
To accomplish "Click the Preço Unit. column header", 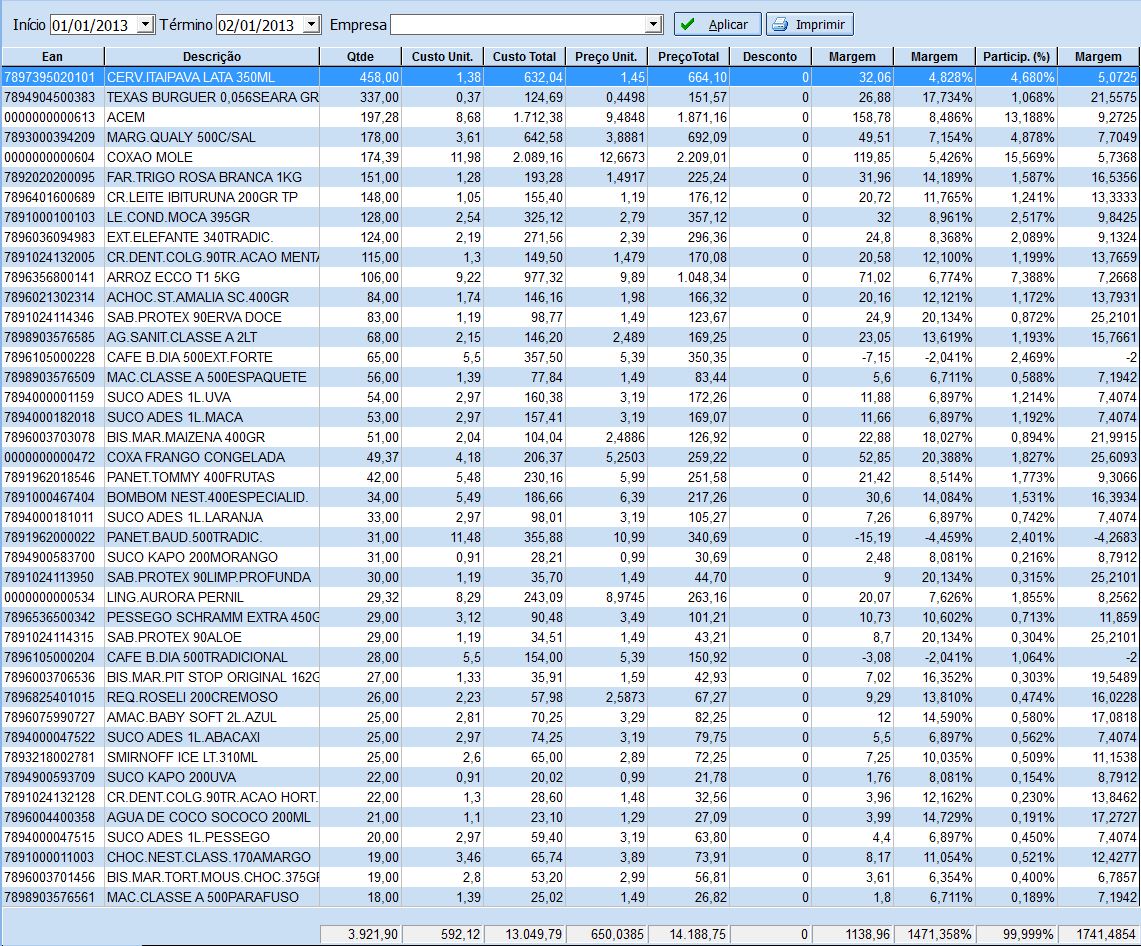I will point(606,56).
